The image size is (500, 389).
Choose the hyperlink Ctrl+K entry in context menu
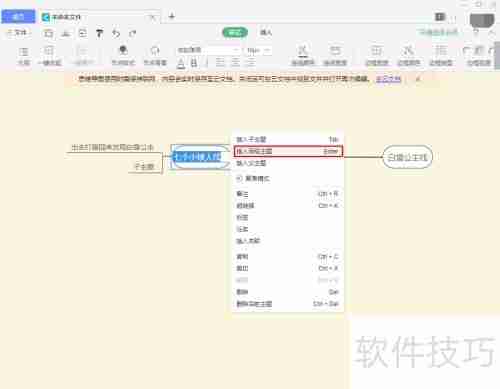(x=288, y=205)
